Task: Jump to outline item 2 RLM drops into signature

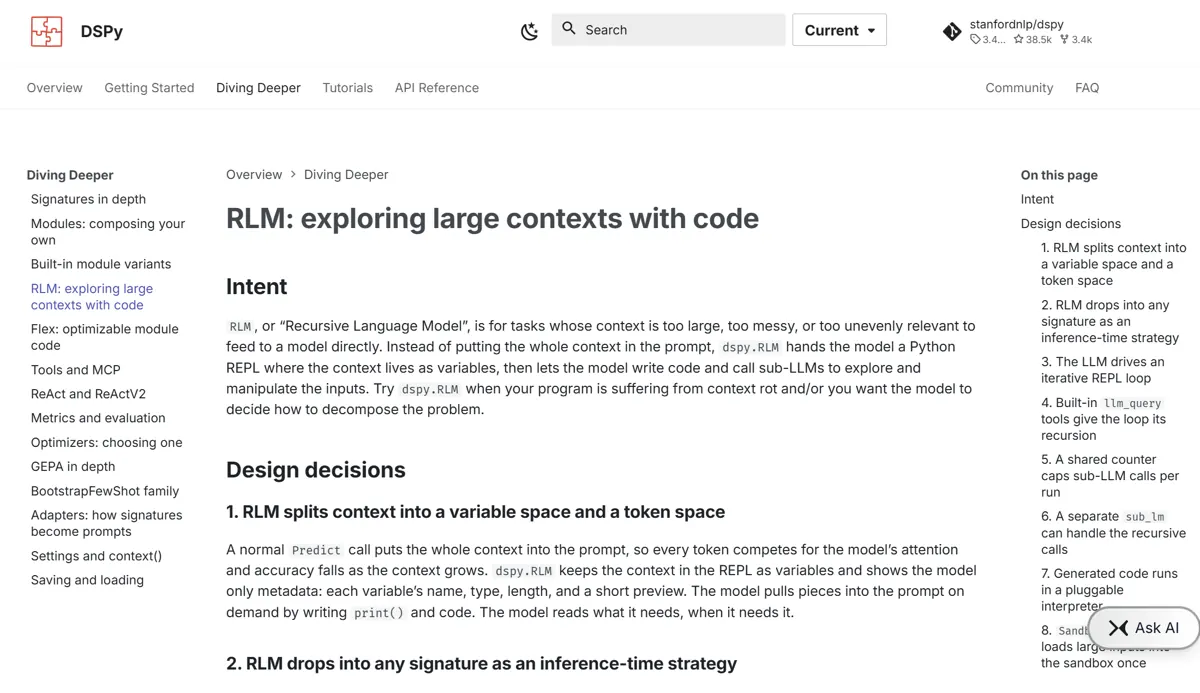Action: pyautogui.click(x=1110, y=321)
